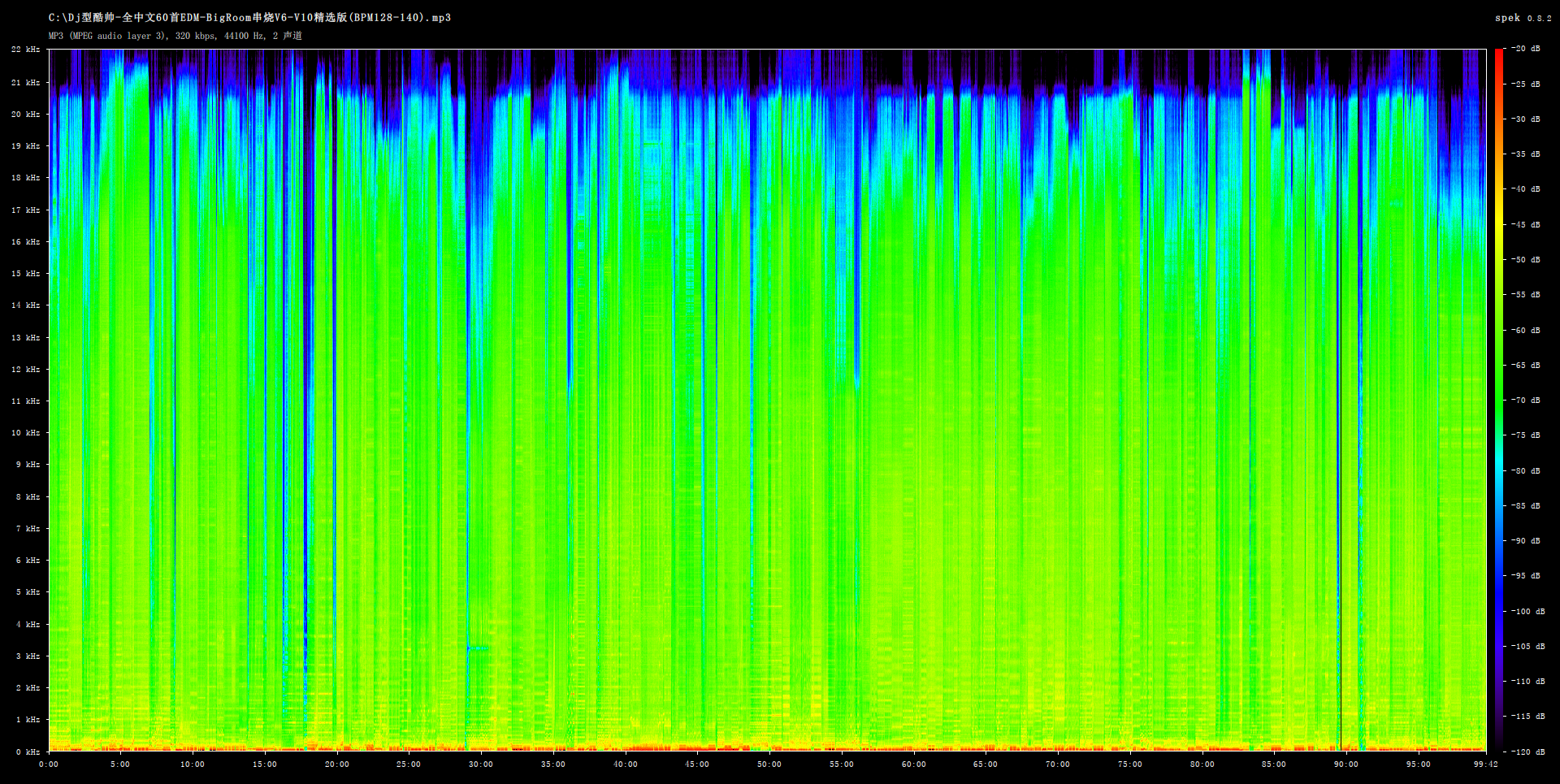Image resolution: width=1560 pixels, height=784 pixels.
Task: Click the 0 kHz frequency axis label
Action: tap(28, 752)
